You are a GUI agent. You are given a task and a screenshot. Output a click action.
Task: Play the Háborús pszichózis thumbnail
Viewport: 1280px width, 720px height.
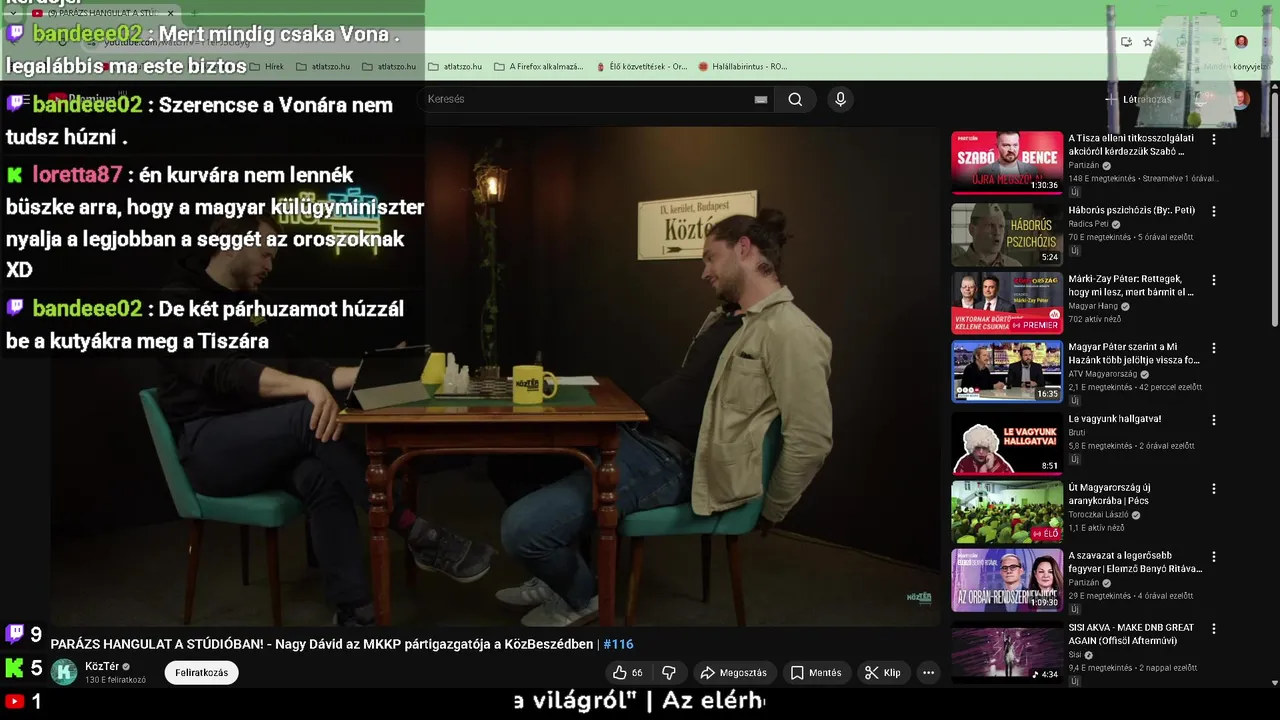coord(1007,234)
